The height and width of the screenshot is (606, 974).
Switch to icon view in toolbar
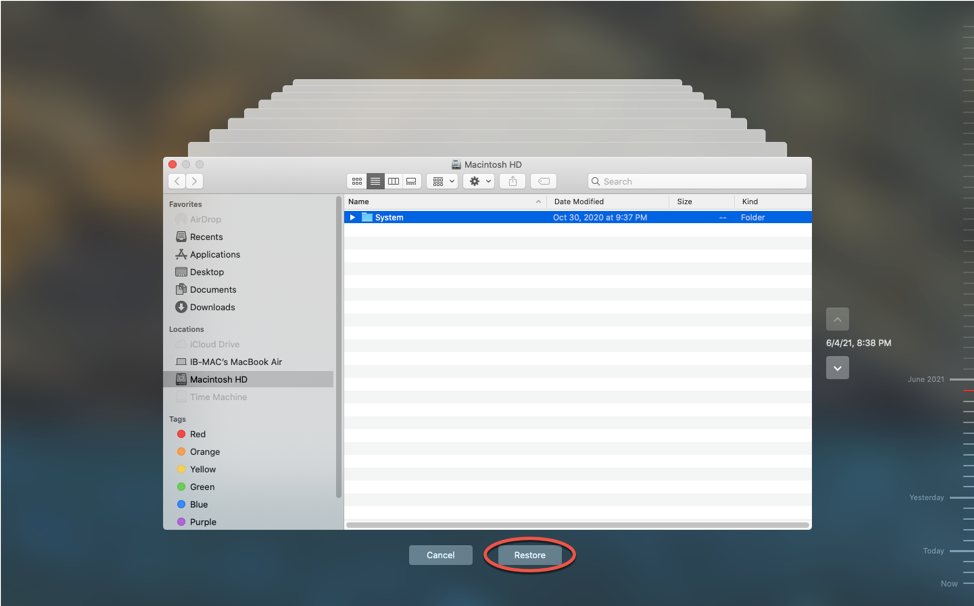[x=357, y=181]
